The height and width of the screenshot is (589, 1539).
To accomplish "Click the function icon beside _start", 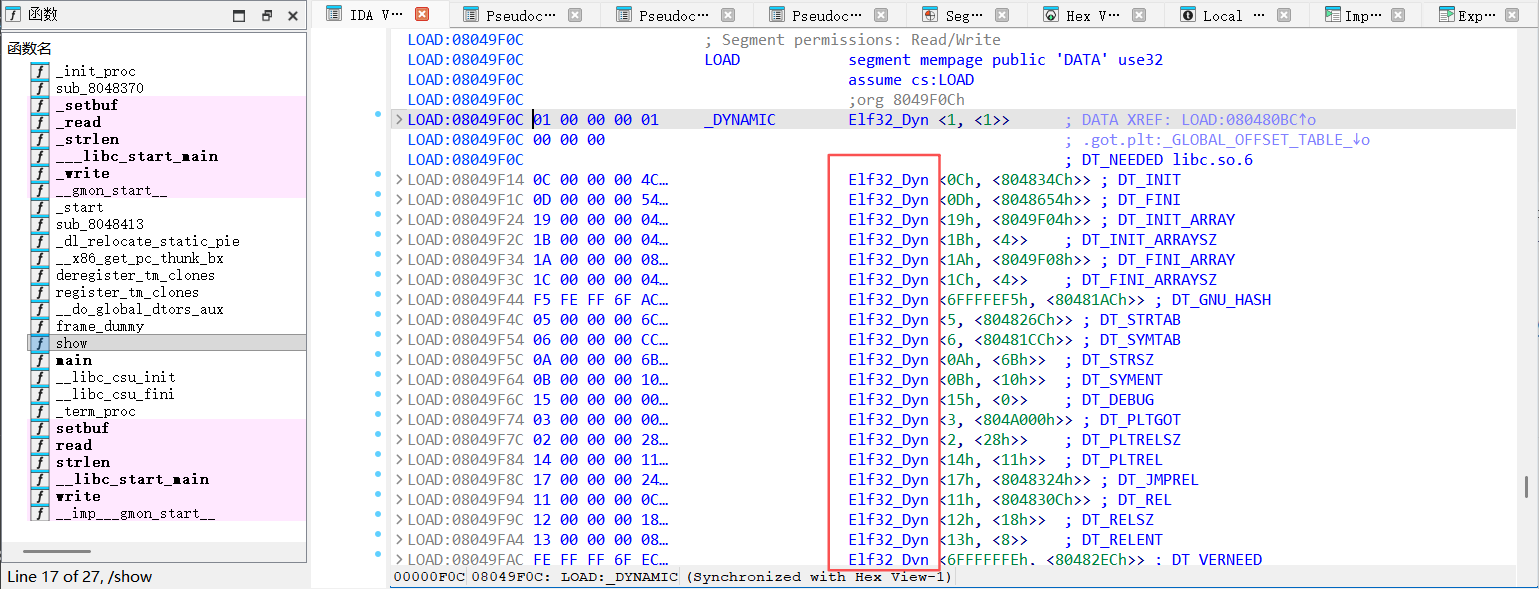I will (40, 207).
